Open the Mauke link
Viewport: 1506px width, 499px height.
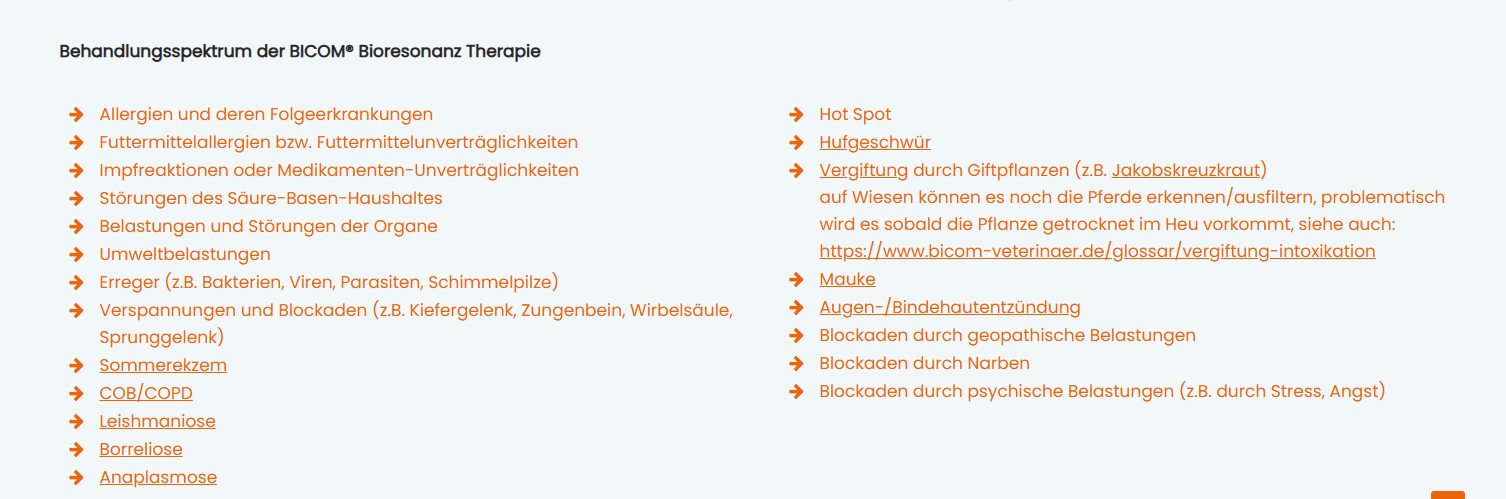coord(847,280)
